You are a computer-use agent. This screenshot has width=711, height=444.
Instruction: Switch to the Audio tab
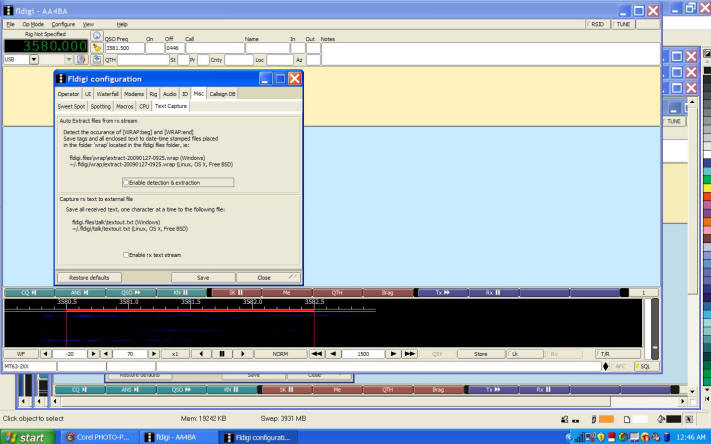pos(170,94)
